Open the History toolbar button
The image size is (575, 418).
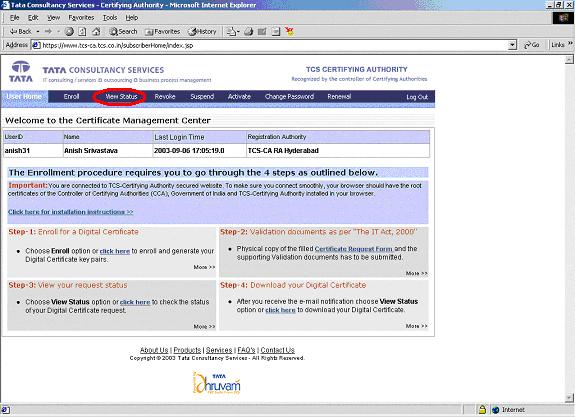202,32
